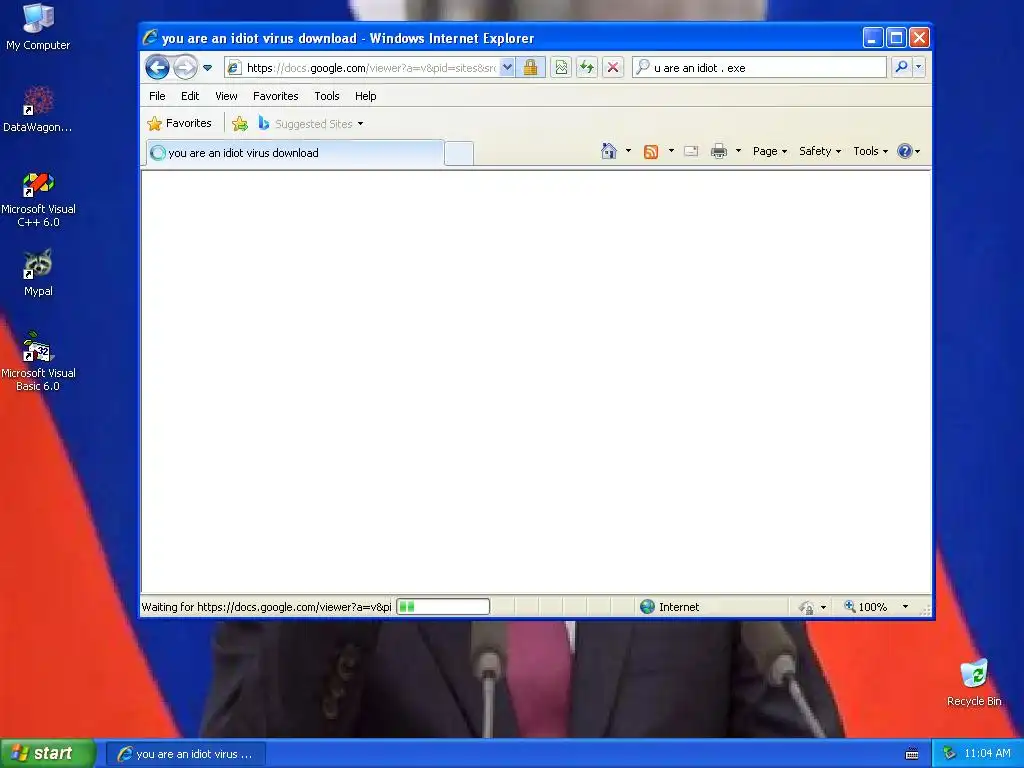Click the New Tab blank button
Image resolution: width=1024 pixels, height=768 pixels.
(x=459, y=153)
